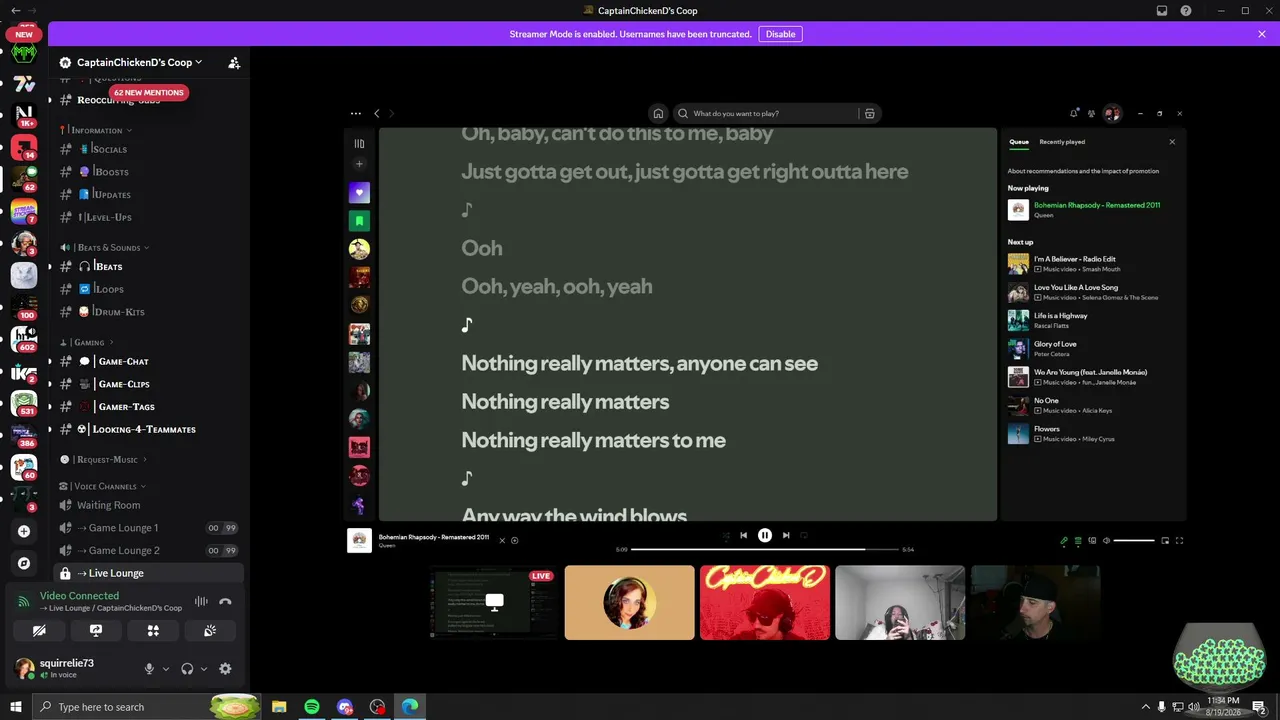Screen dimensions: 1280x720
Task: Share your screen in Discord
Action: pyautogui.click(x=96, y=631)
